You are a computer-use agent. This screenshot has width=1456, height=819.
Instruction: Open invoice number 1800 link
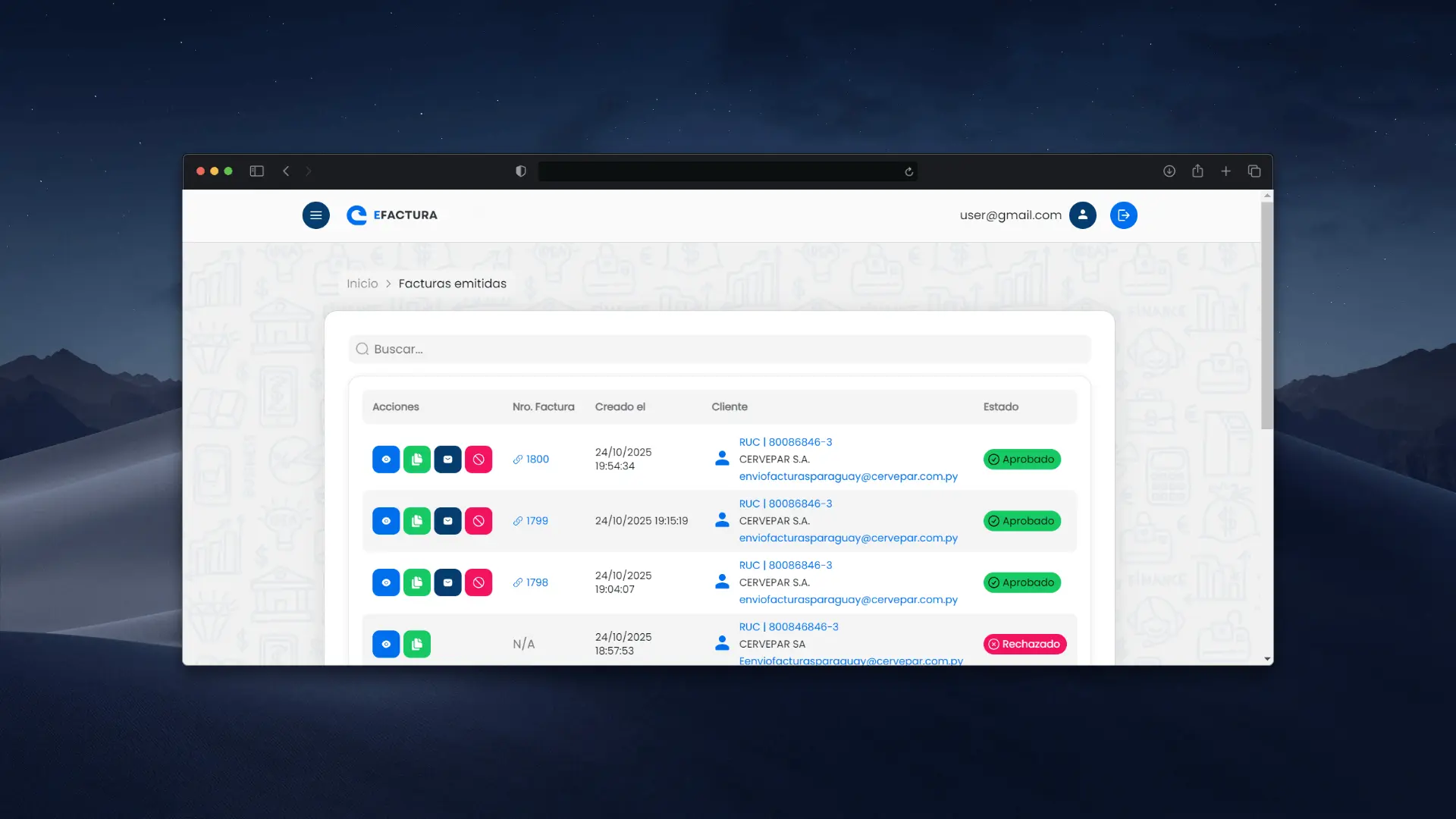(x=537, y=460)
